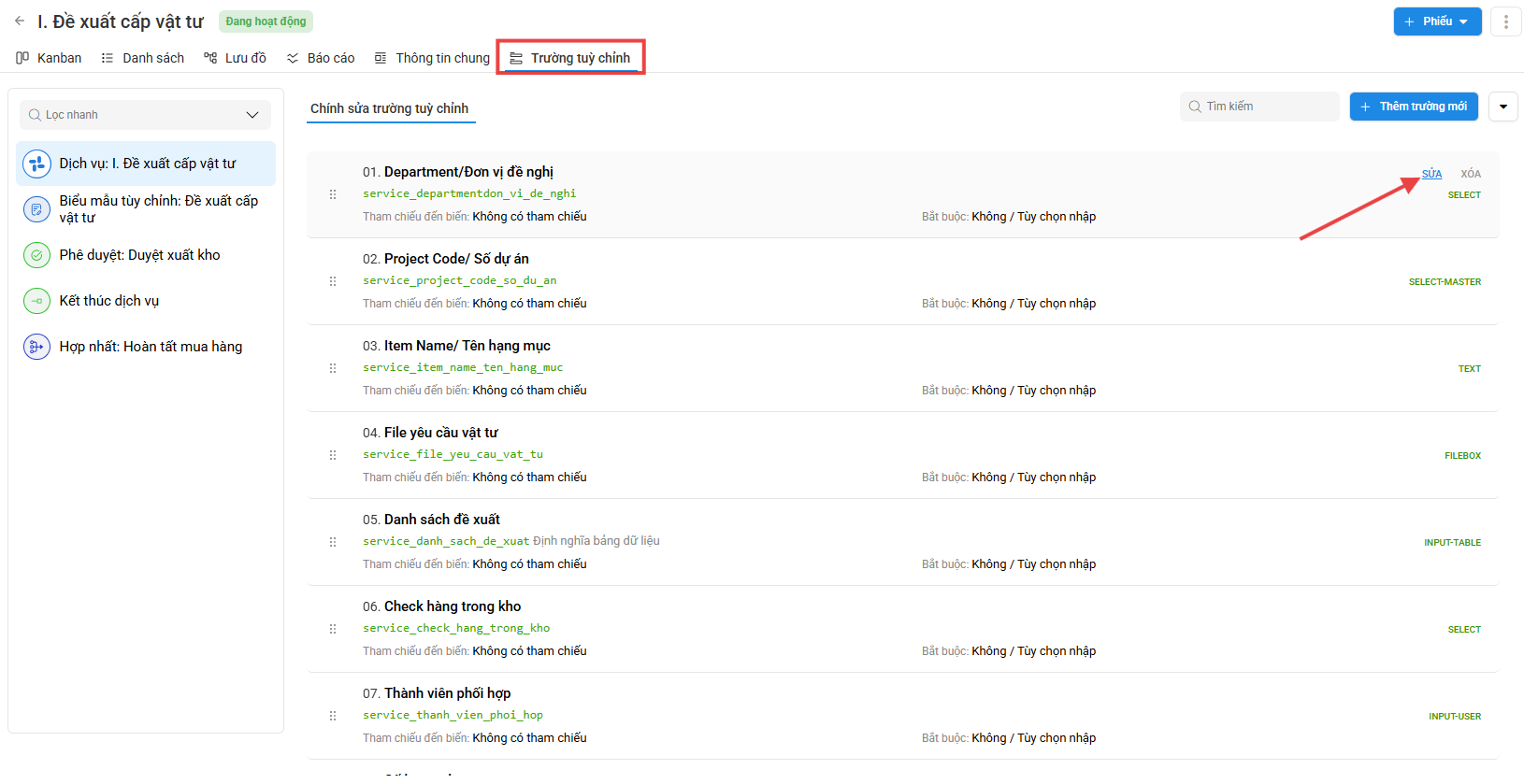Click code service_thanh_vien_phoi_hop
The width and height of the screenshot is (1524, 784).
tap(453, 715)
